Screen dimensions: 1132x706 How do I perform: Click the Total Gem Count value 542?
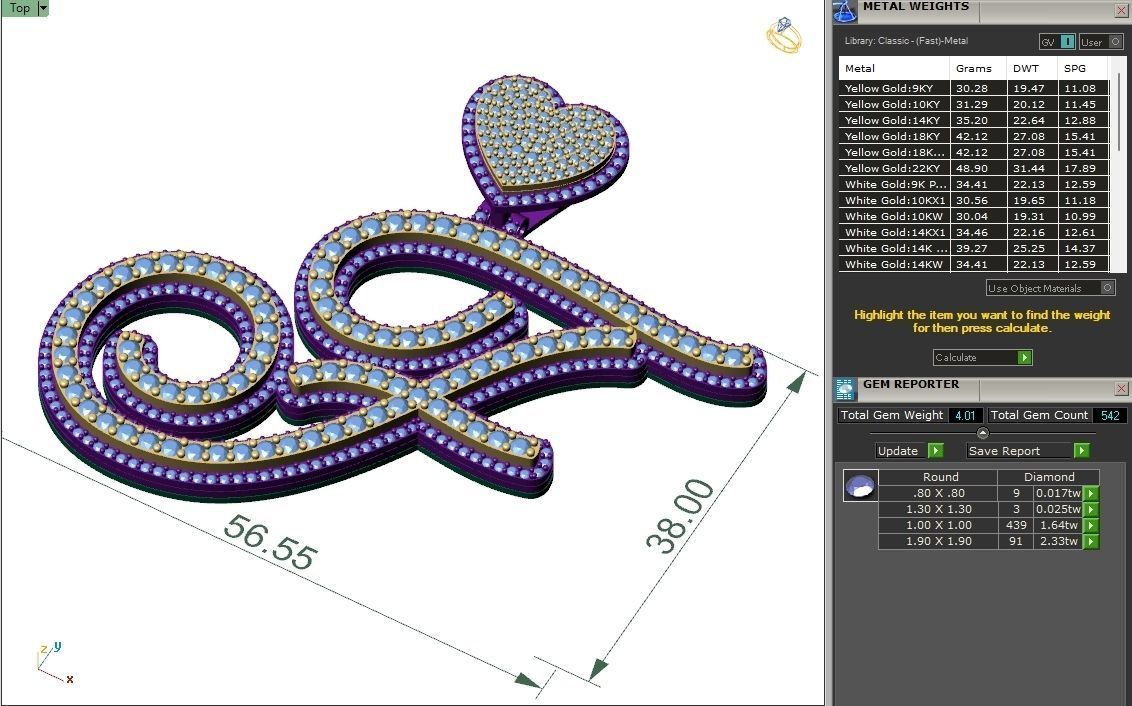1110,416
